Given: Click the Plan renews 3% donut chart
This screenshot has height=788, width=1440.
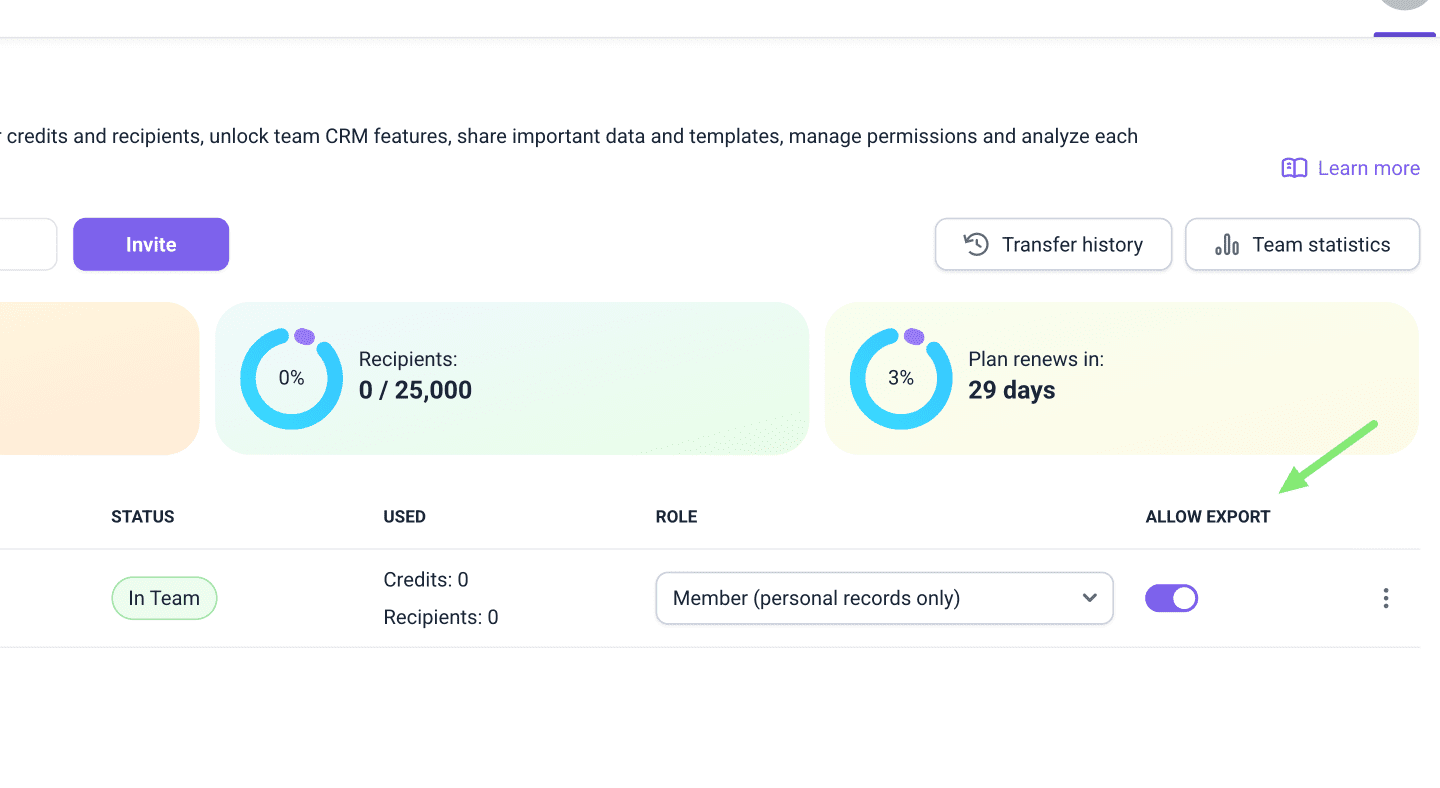Looking at the screenshot, I should click(900, 378).
